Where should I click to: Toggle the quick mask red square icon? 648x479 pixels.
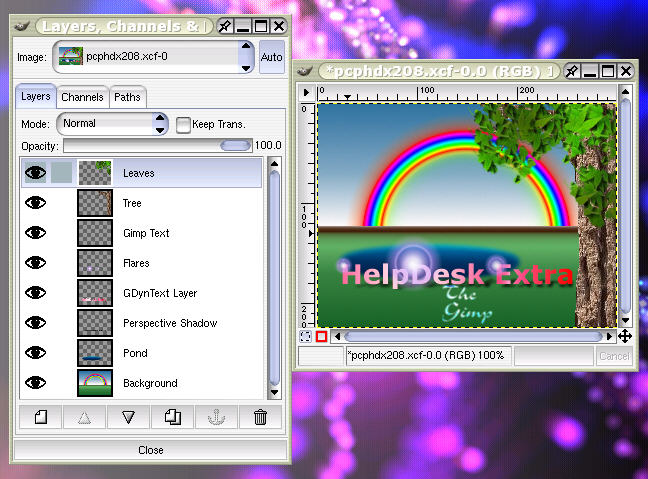pos(321,337)
